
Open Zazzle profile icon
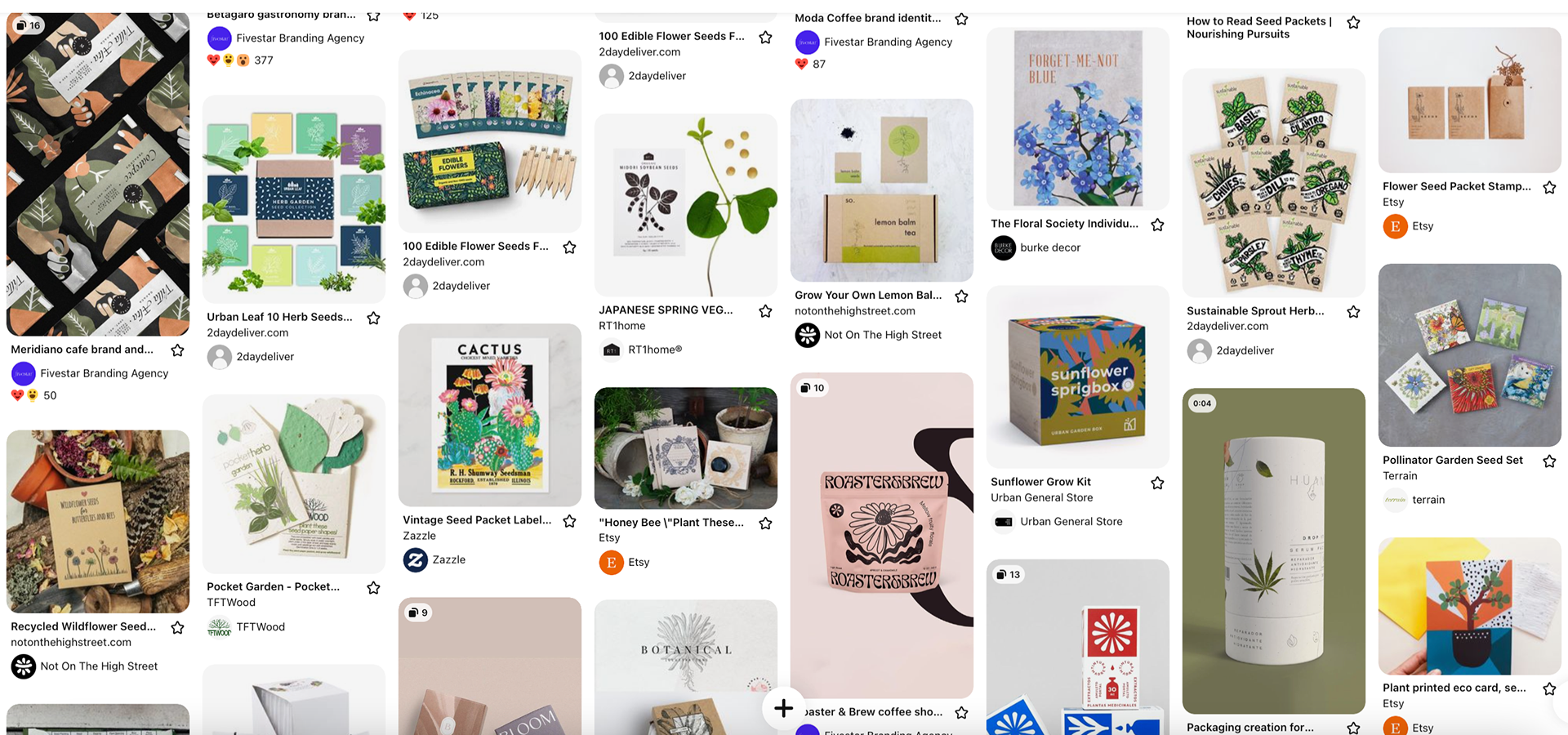click(x=415, y=559)
